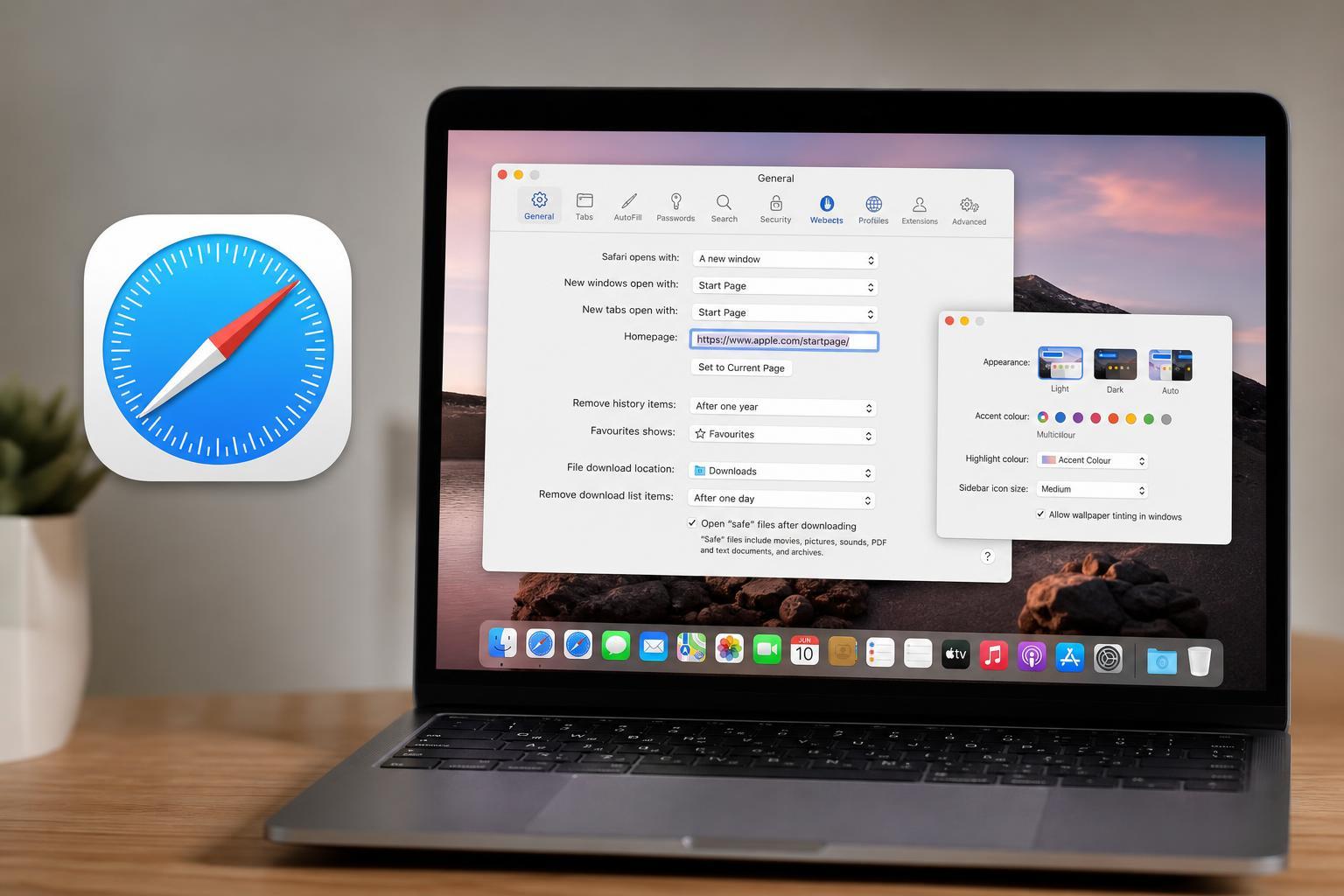Open the App Store from the Dock
1344x896 pixels.
pos(1069,656)
